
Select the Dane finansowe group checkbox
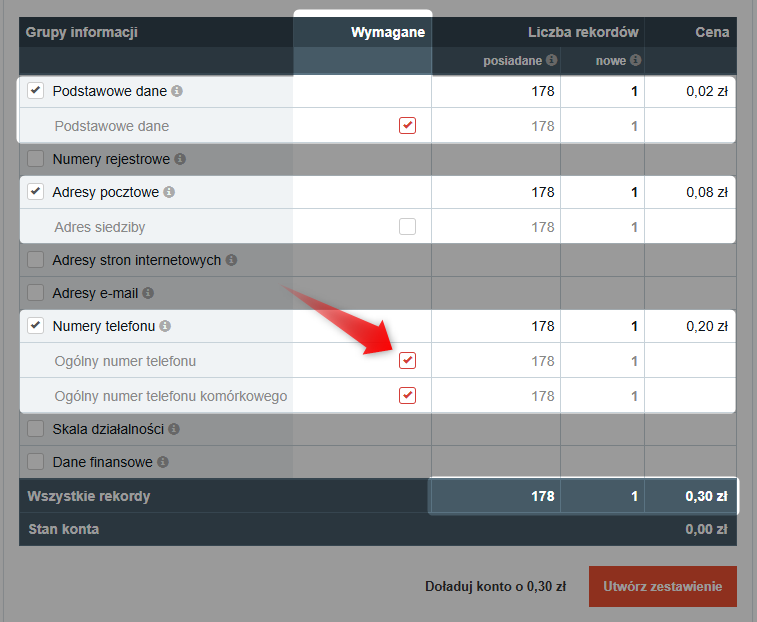coord(36,462)
